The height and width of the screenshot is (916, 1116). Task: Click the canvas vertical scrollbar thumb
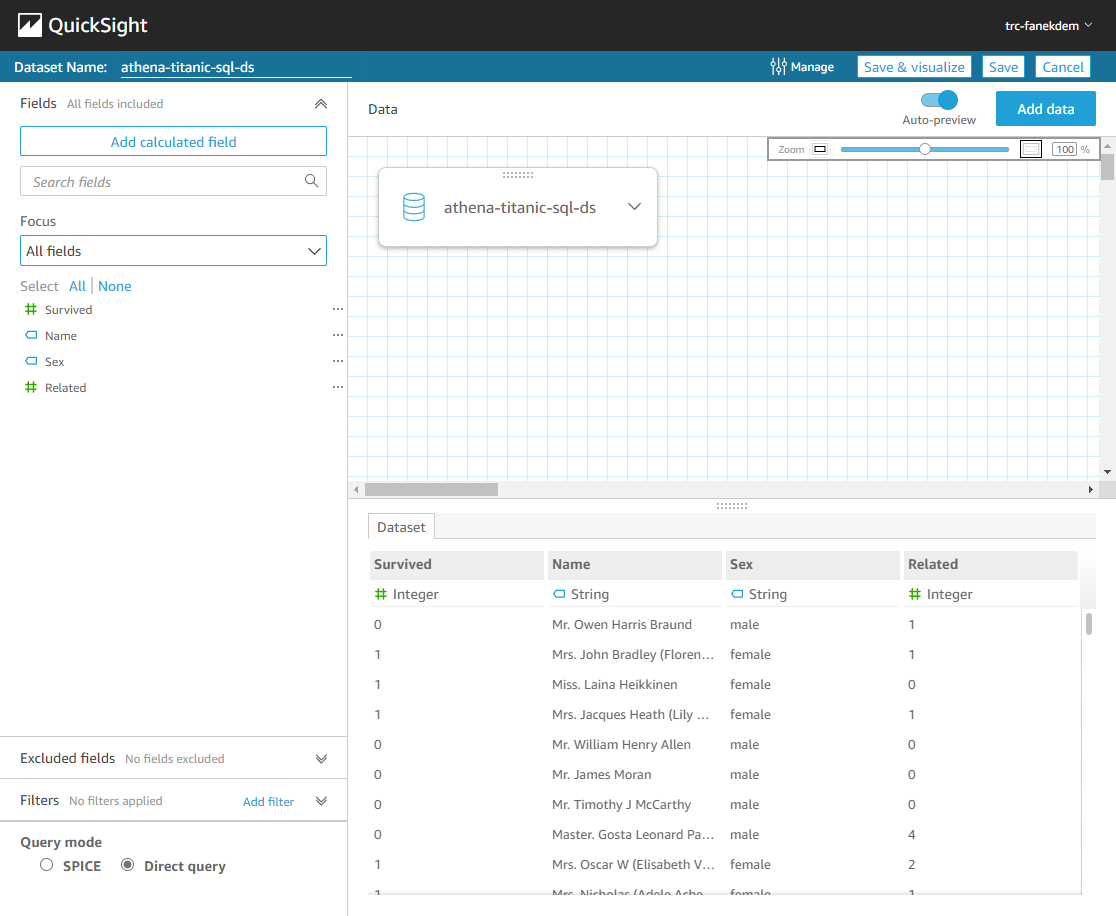click(x=1107, y=167)
